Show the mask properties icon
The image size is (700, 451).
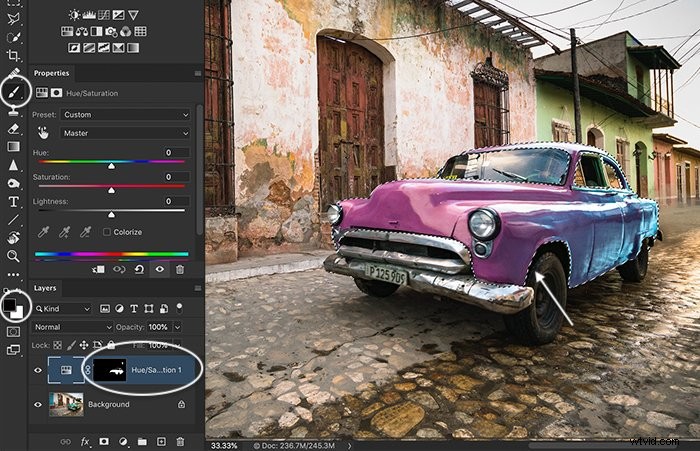pyautogui.click(x=56, y=92)
